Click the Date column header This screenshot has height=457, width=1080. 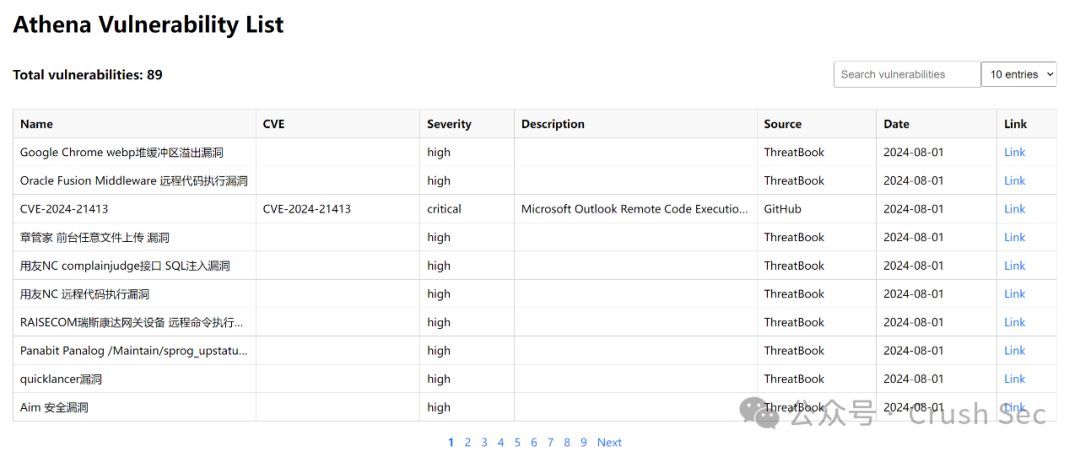(937, 124)
